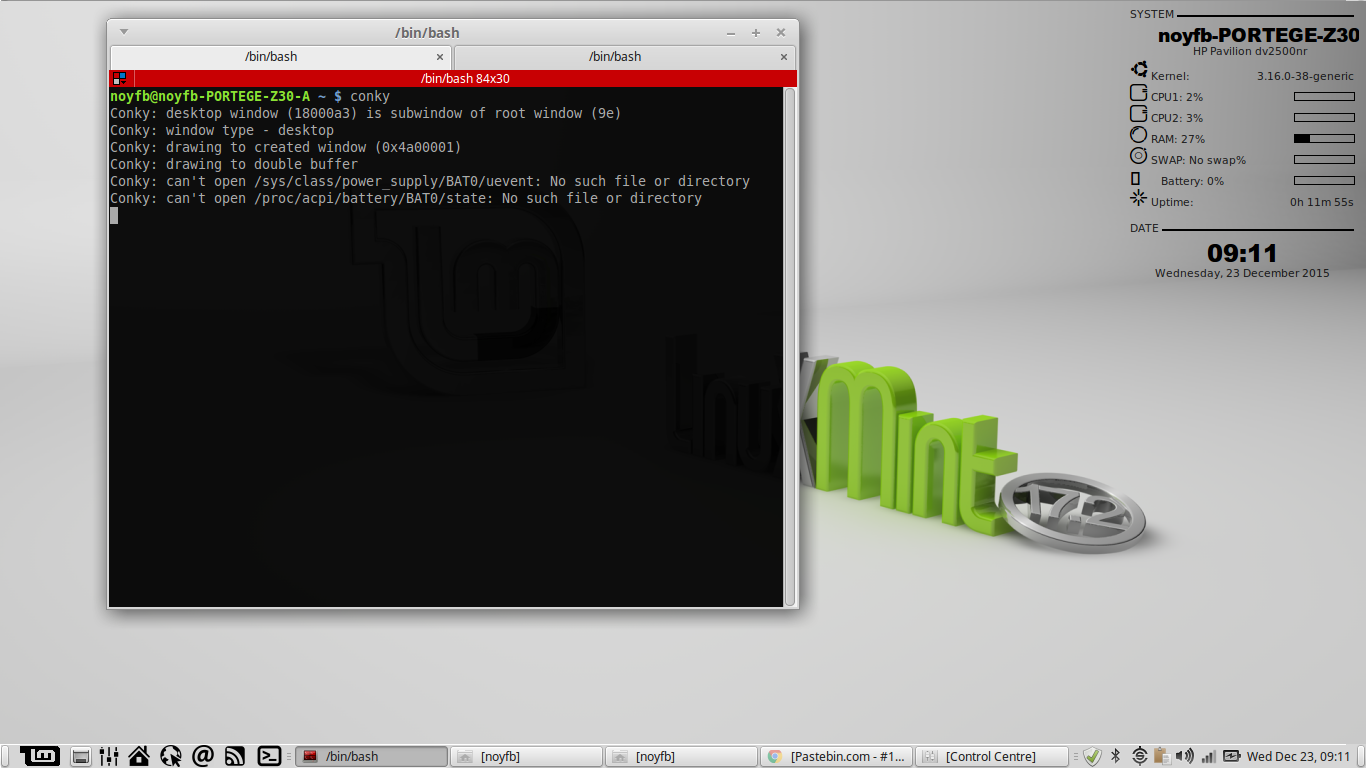Image resolution: width=1366 pixels, height=768 pixels.
Task: Open the network signal tray icon
Action: (x=1208, y=756)
